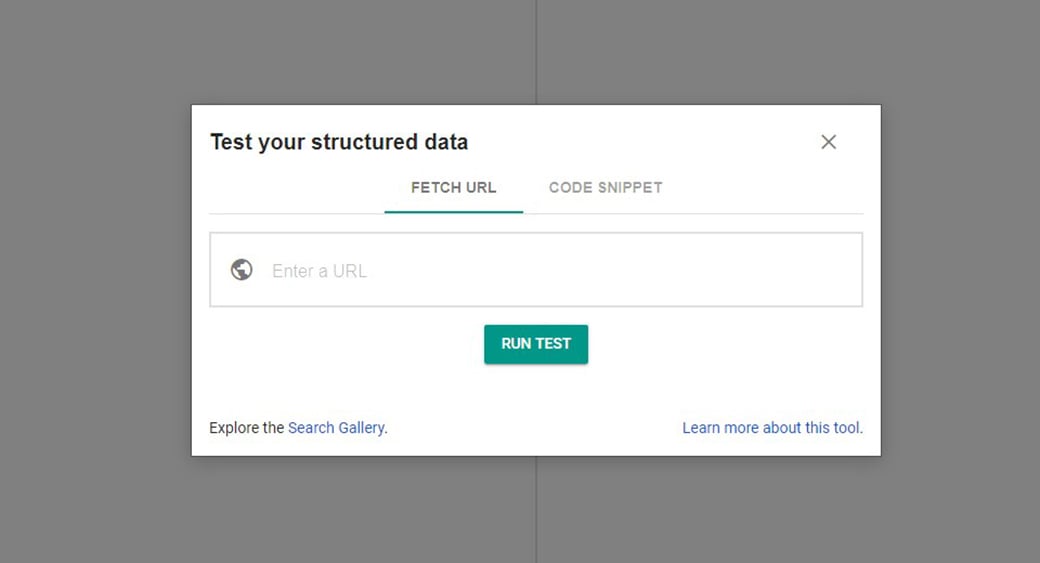Click the globe icon in the URL field
1040x563 pixels.
241,270
